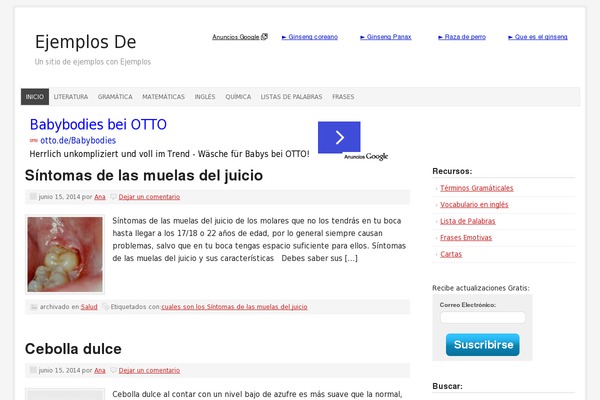Open the Salud category link
The image size is (600, 400).
click(89, 307)
